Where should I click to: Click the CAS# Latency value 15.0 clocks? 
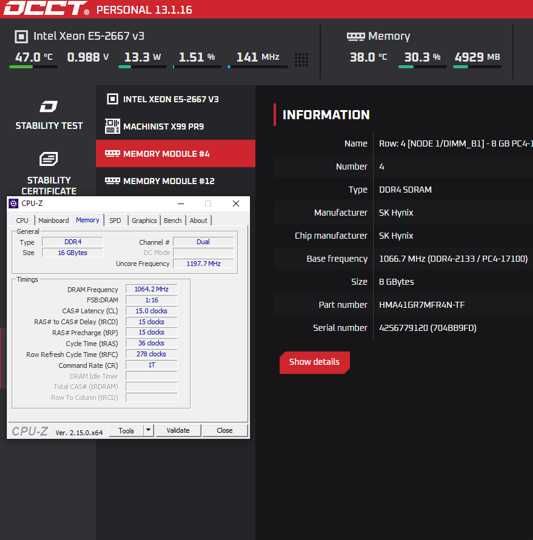(151, 311)
